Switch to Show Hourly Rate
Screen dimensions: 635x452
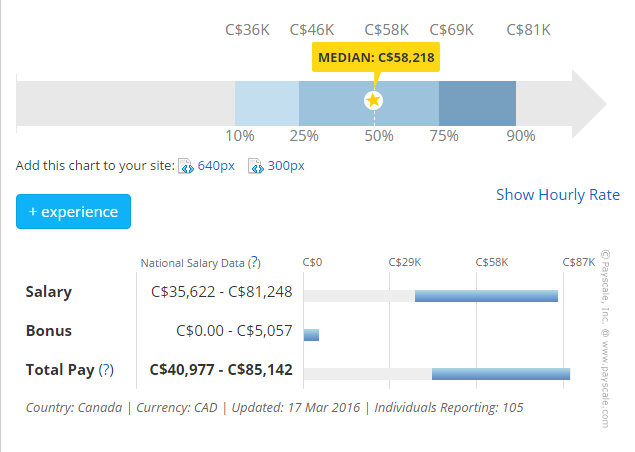(x=557, y=195)
